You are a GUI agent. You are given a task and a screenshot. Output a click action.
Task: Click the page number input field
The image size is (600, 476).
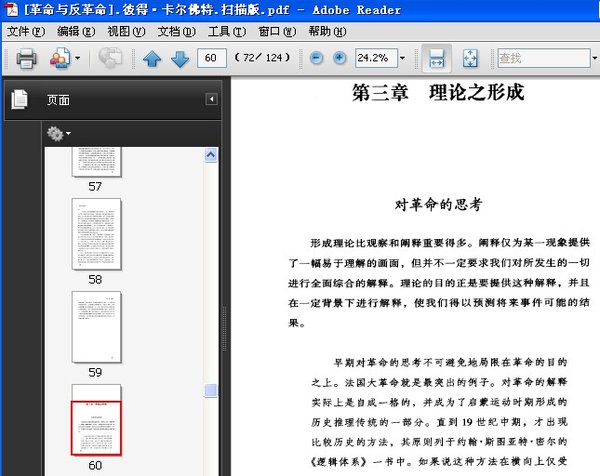[212, 59]
